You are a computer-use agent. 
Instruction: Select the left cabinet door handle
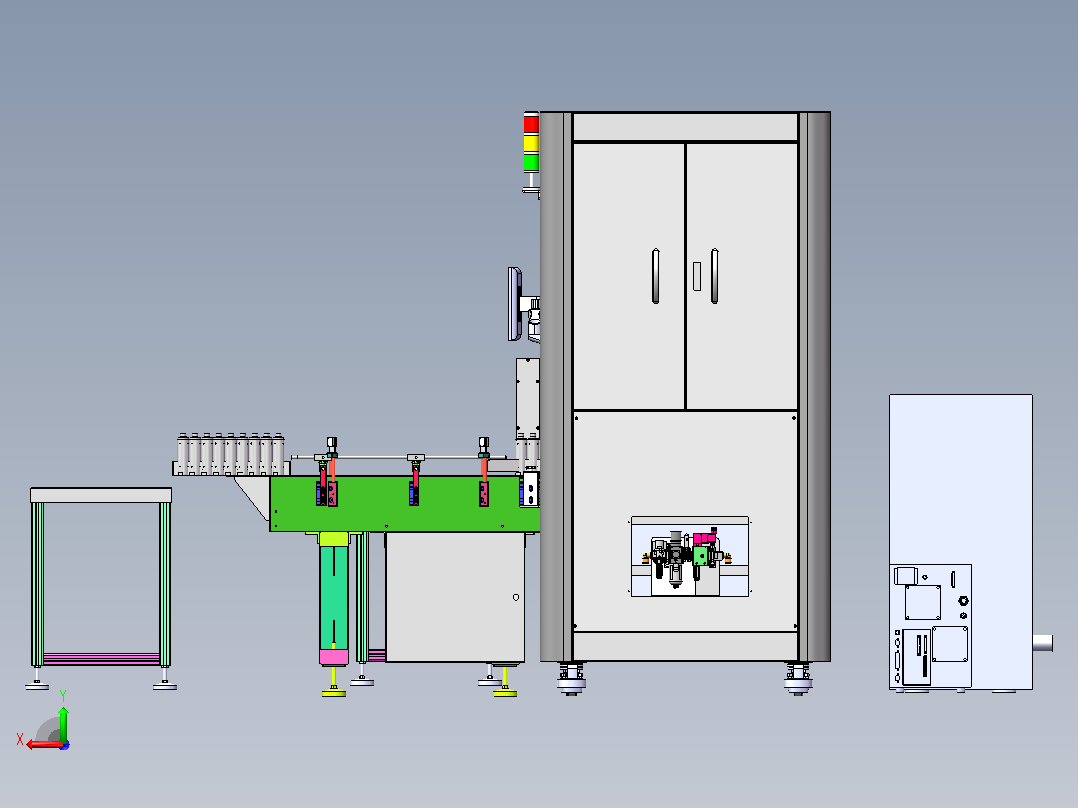656,276
